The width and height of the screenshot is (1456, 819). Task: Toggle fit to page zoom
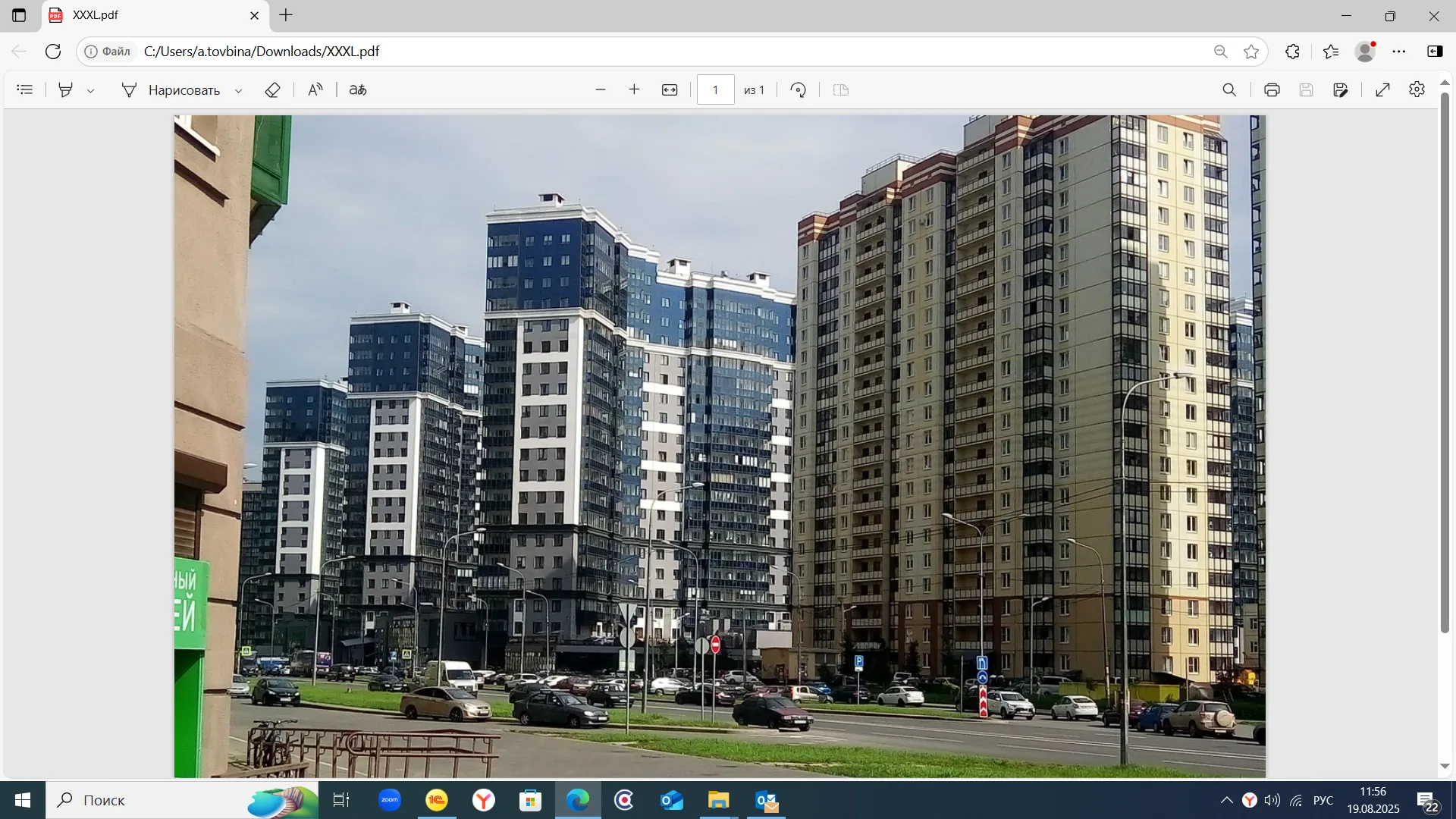pos(670,89)
